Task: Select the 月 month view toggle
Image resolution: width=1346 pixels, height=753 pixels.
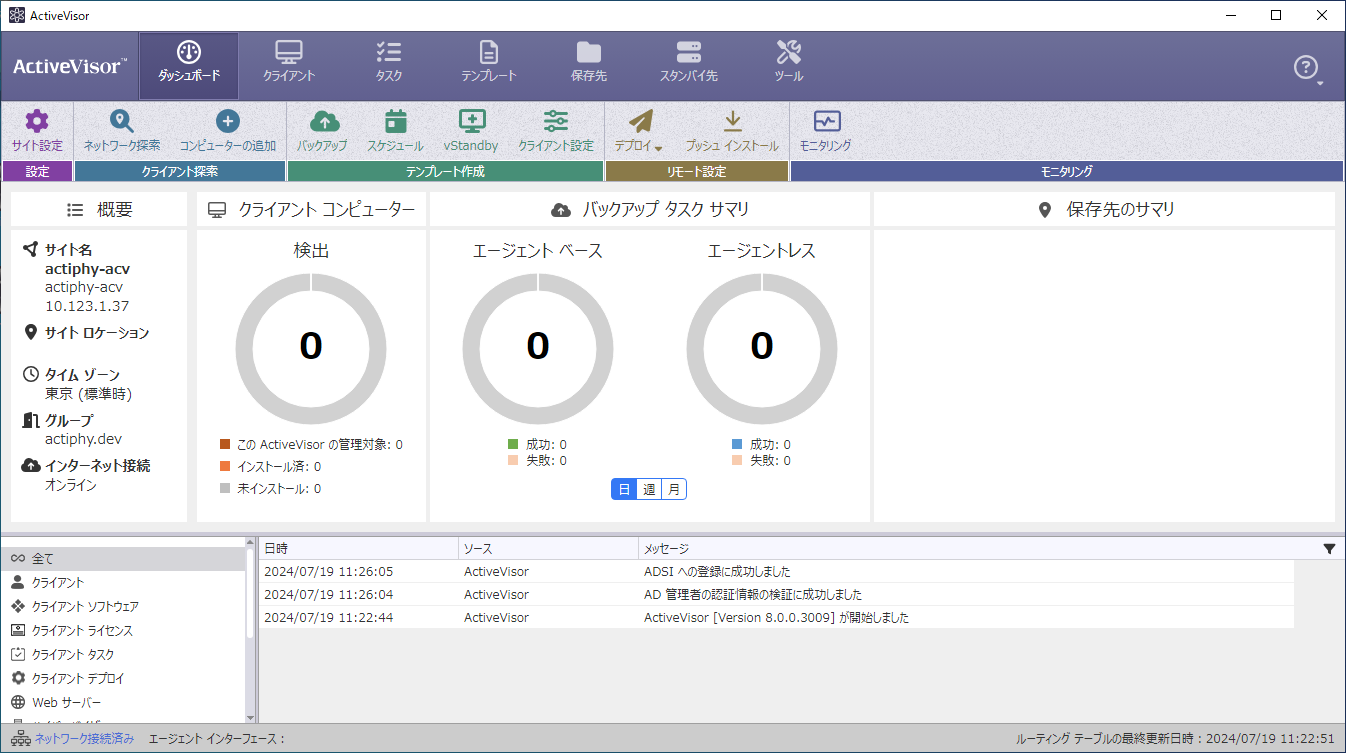Action: pos(674,489)
